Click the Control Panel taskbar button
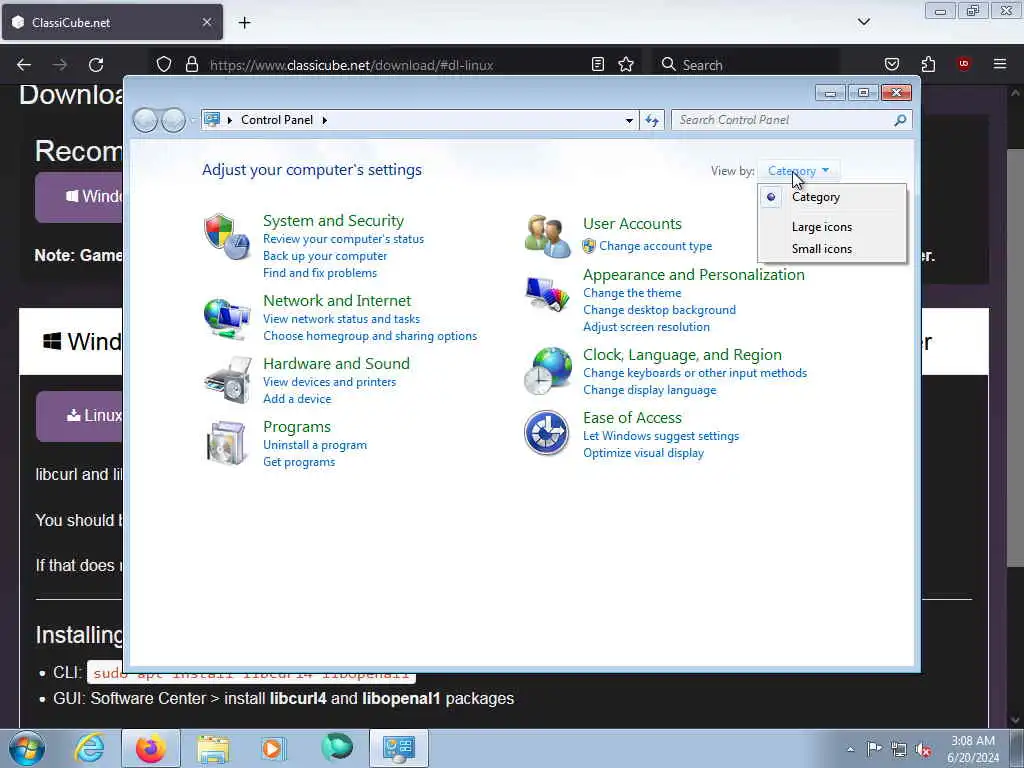 (x=399, y=748)
